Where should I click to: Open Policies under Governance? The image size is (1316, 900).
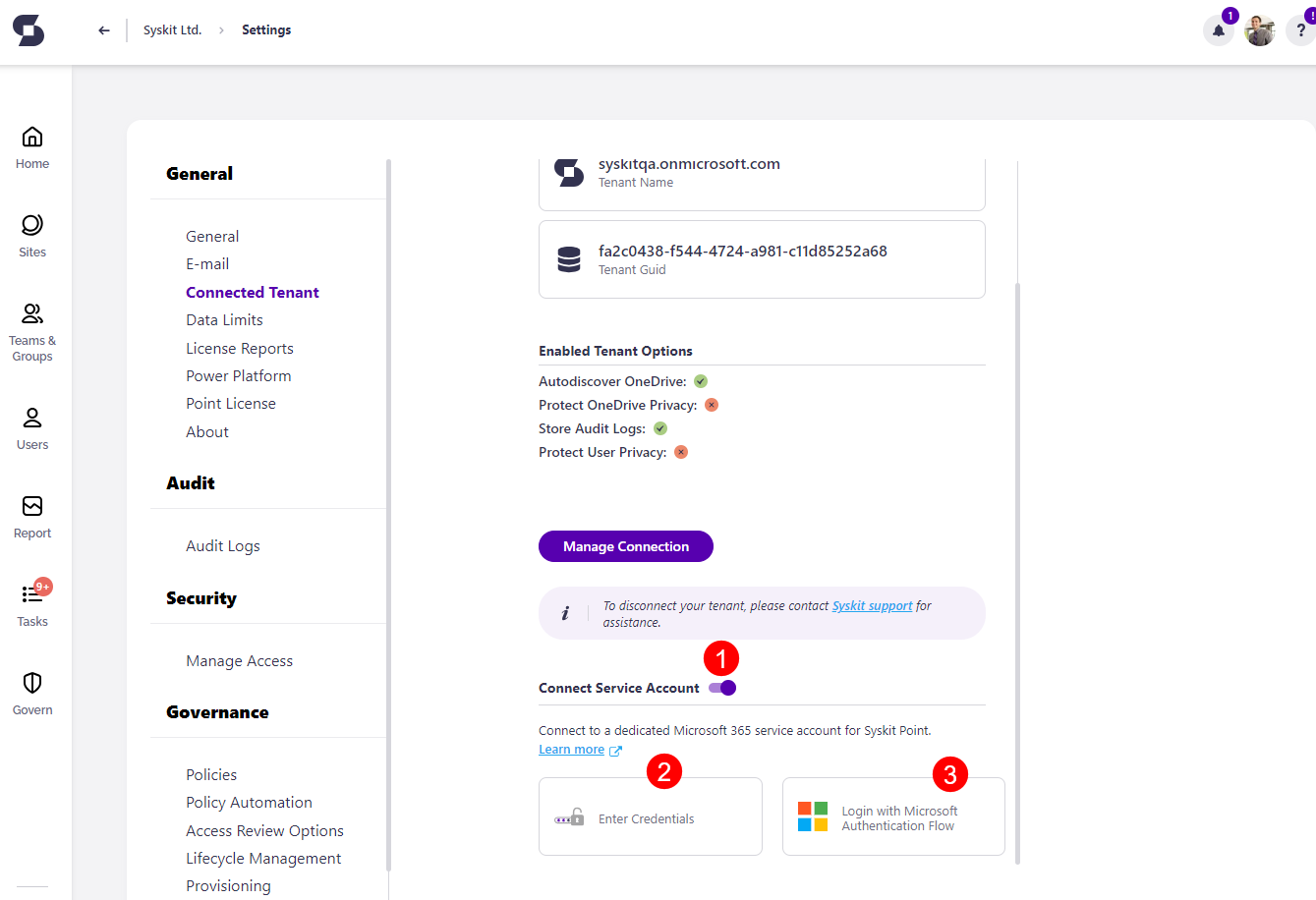tap(210, 774)
